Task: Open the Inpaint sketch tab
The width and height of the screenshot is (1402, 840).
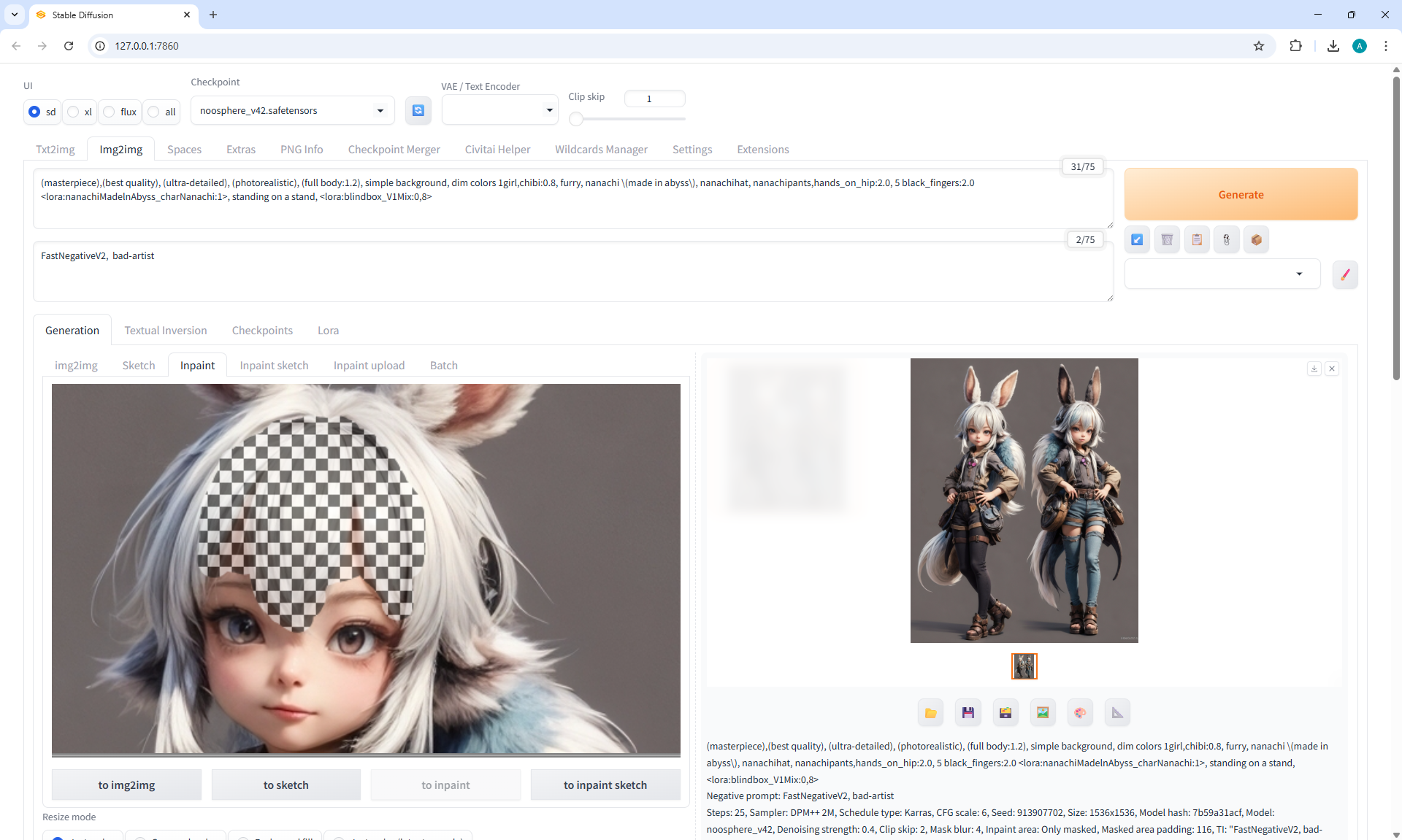Action: [x=274, y=365]
